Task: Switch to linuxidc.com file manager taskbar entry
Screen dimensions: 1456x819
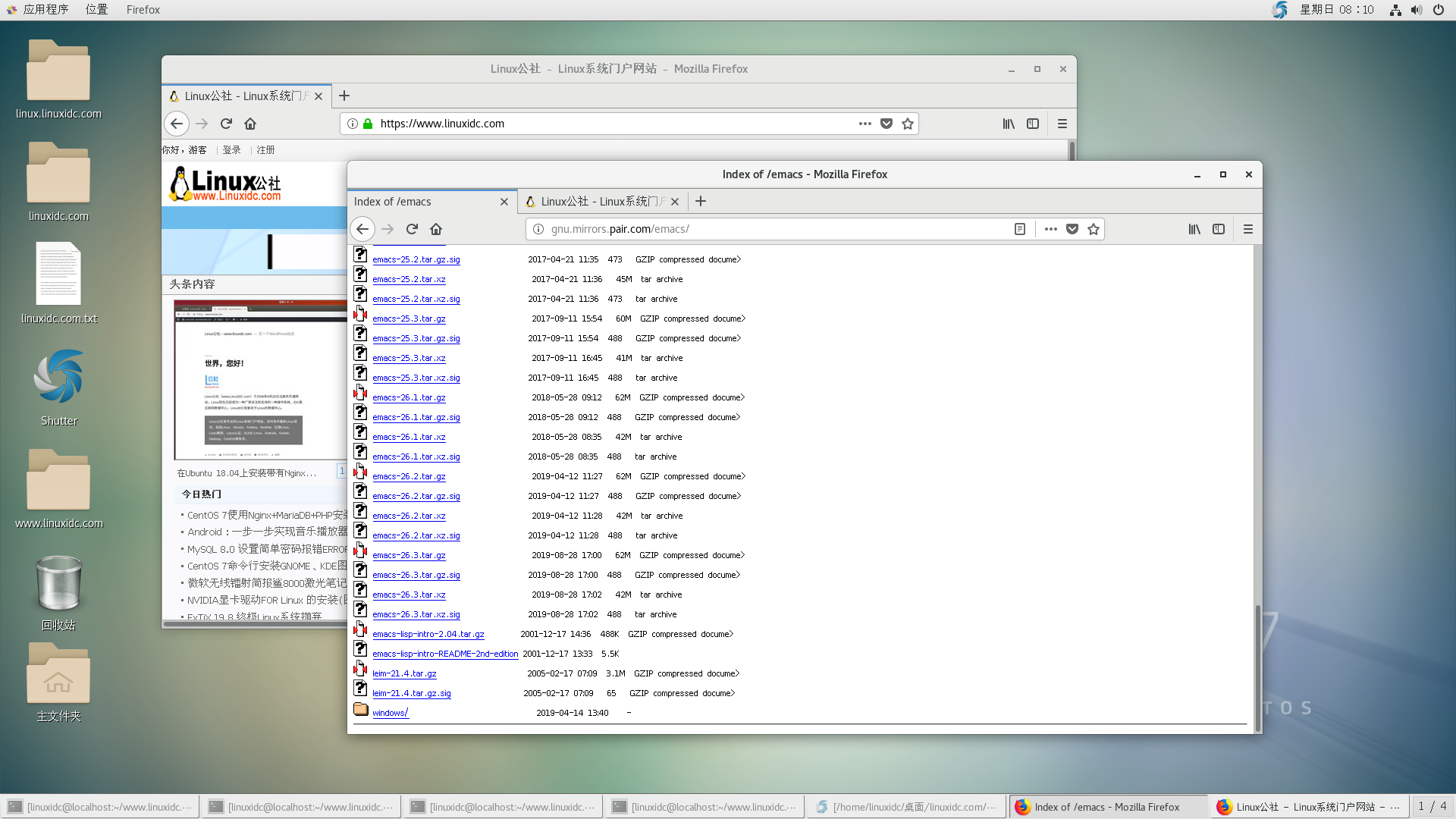Action: (906, 807)
